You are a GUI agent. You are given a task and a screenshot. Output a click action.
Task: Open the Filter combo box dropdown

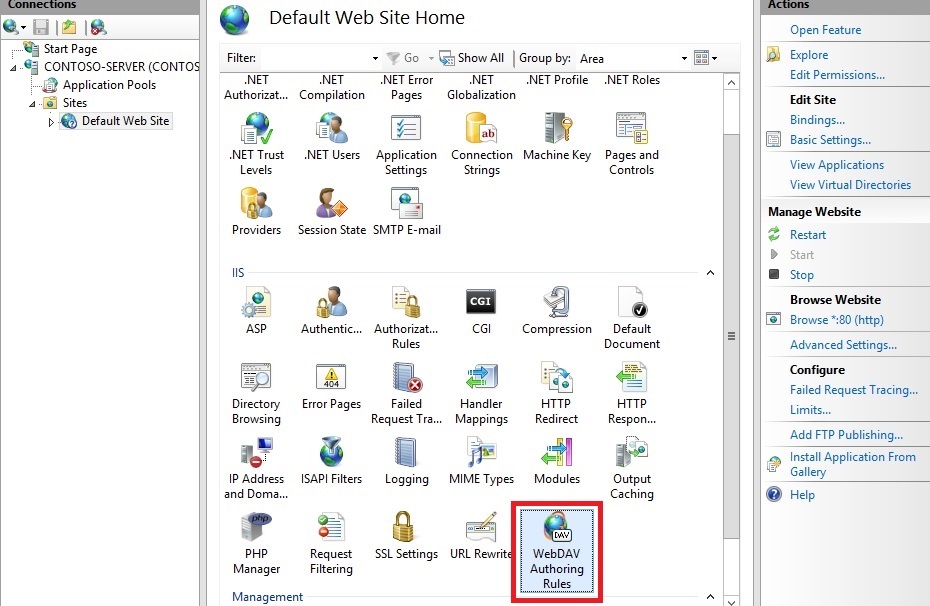pyautogui.click(x=375, y=58)
